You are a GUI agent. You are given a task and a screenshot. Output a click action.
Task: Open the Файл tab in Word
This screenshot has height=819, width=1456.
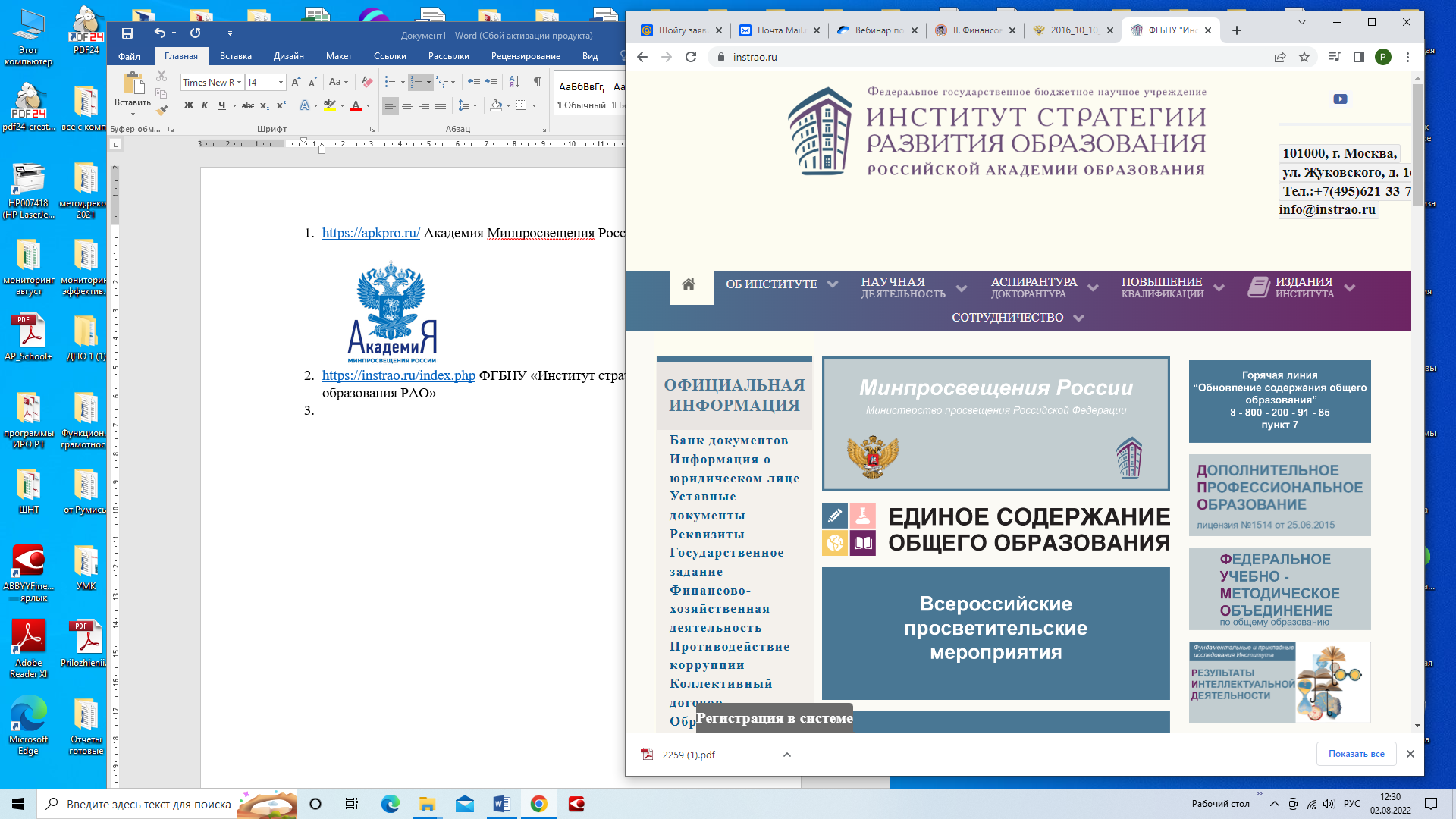(x=129, y=56)
